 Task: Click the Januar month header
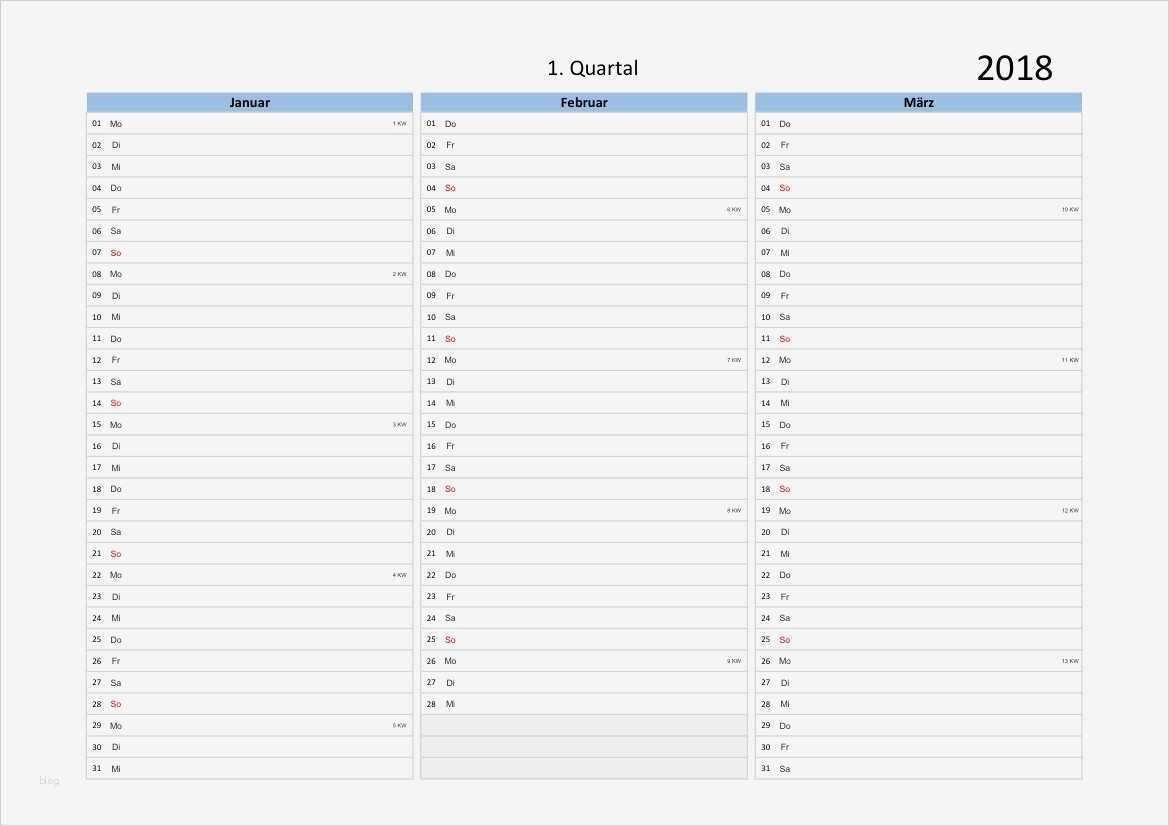coord(249,102)
